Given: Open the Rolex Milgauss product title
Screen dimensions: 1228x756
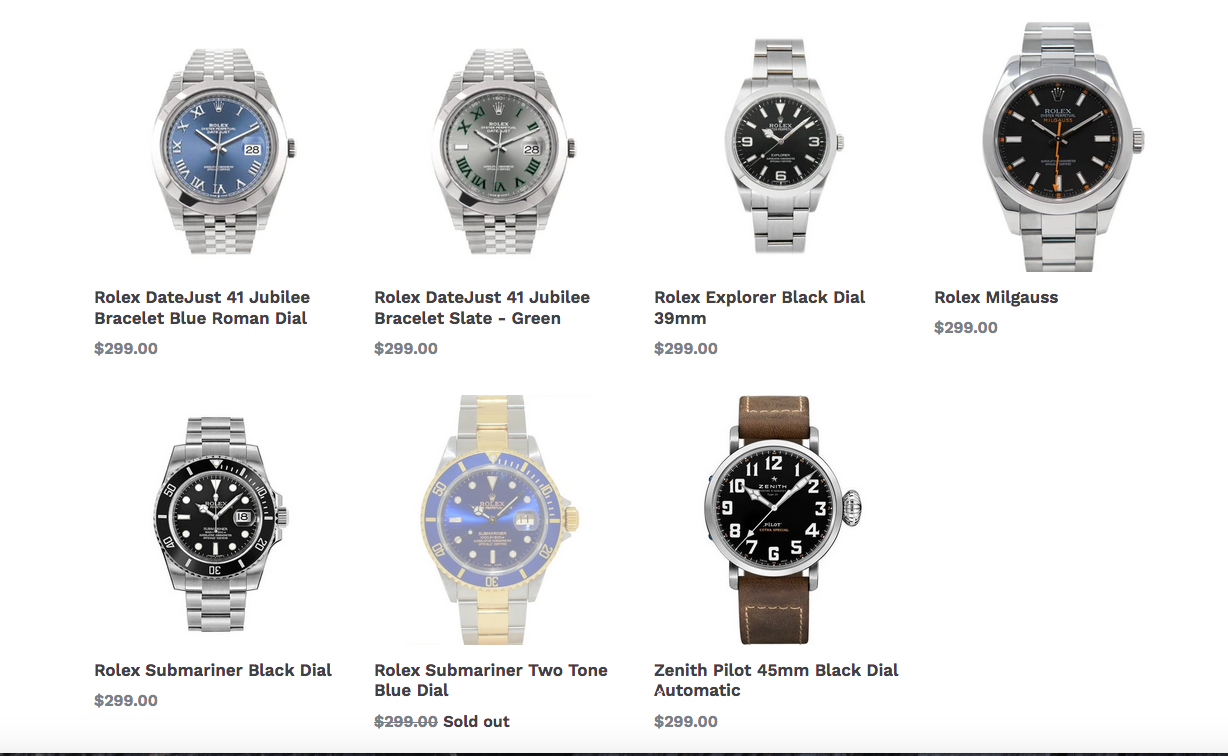Looking at the screenshot, I should (x=996, y=297).
